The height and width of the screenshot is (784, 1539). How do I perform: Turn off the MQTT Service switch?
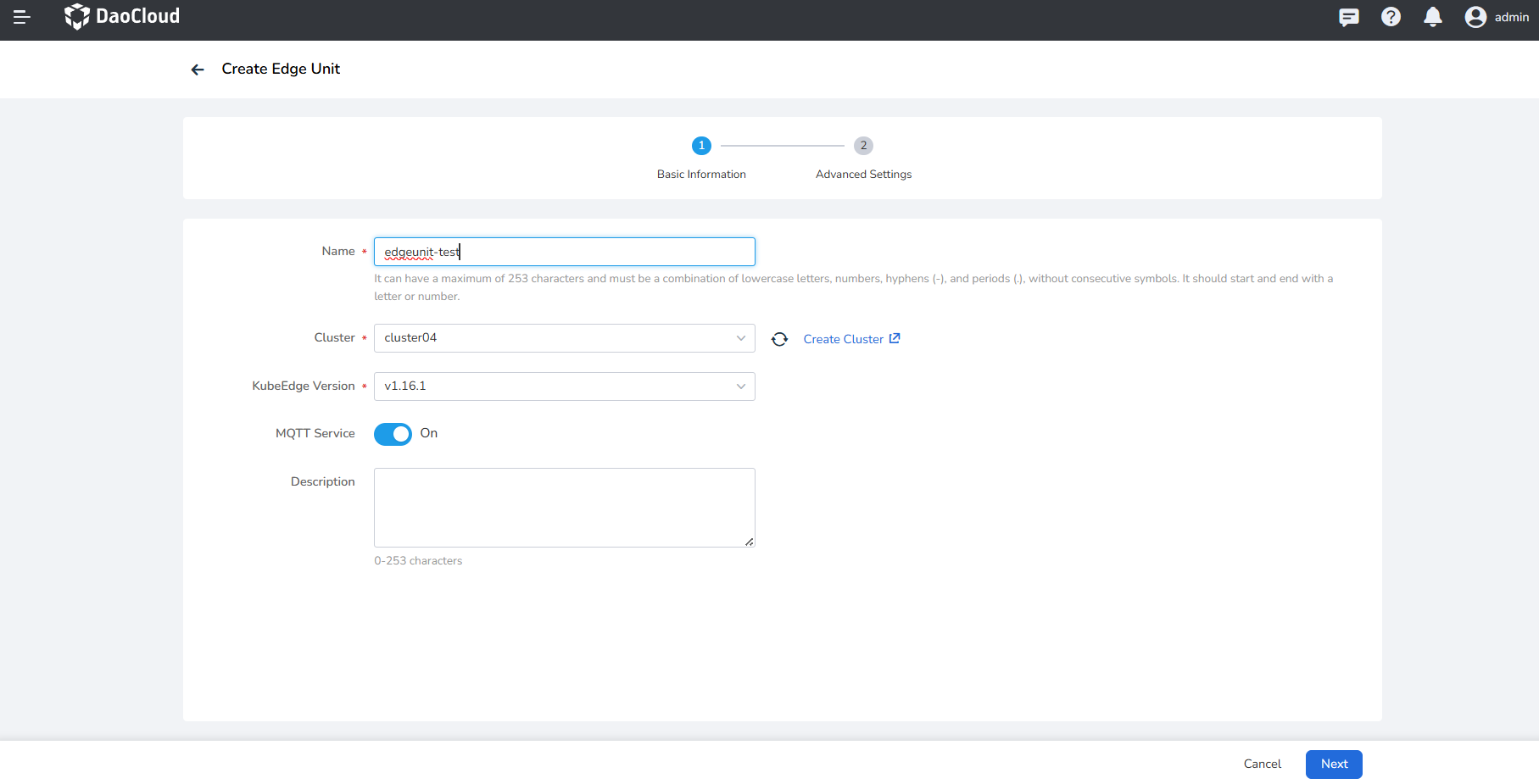[x=393, y=434]
